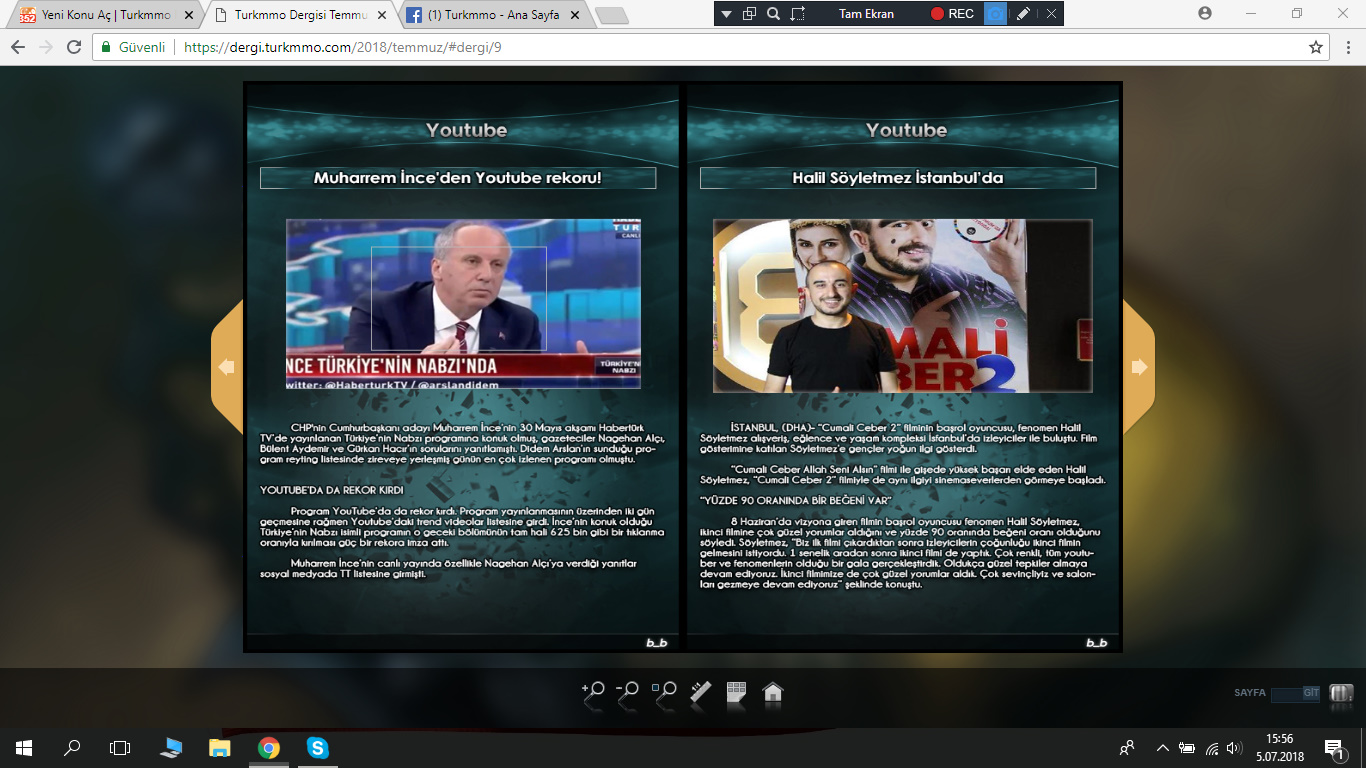The width and height of the screenshot is (1366, 768).
Task: Click the Youtube section title on left page
Action: point(466,130)
